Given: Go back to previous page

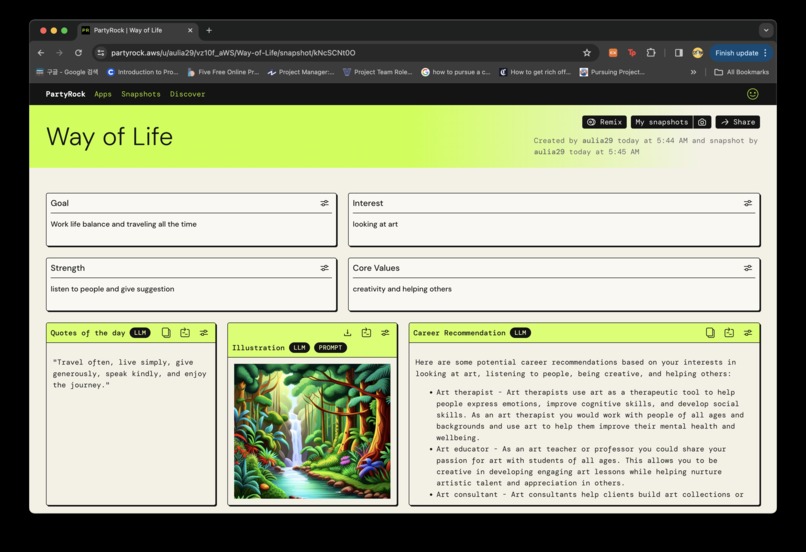Looking at the screenshot, I should tap(41, 52).
